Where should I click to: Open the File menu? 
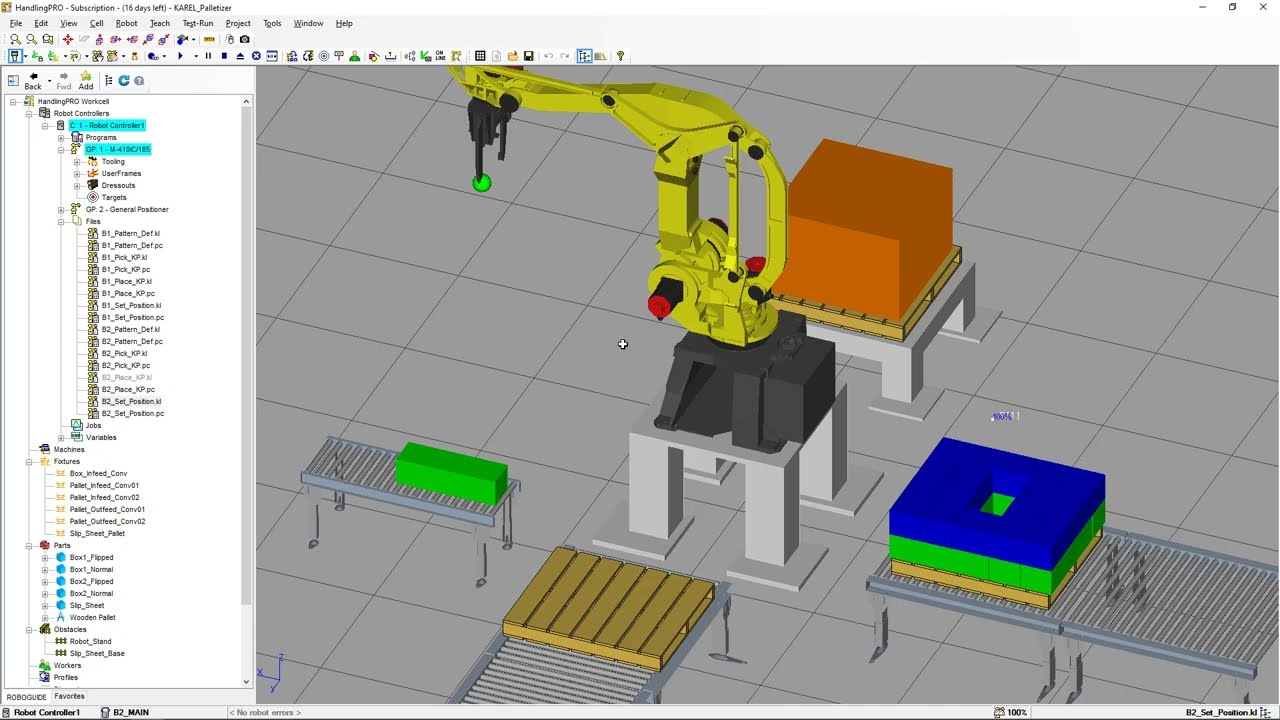click(16, 23)
